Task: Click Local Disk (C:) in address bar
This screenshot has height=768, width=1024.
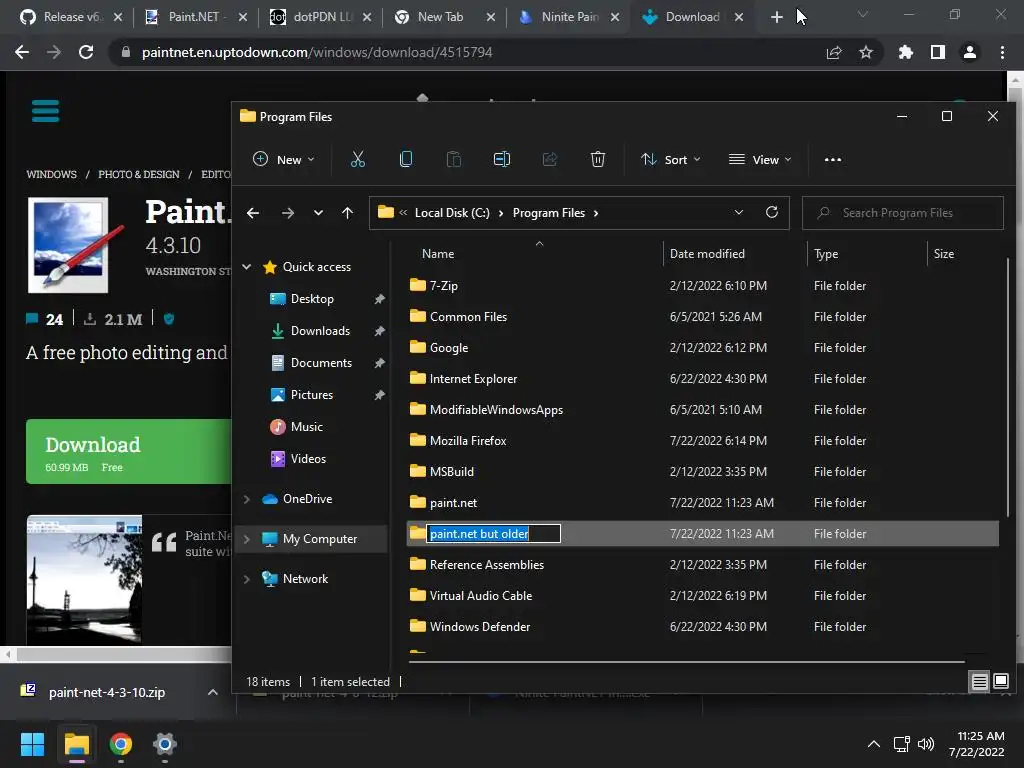Action: pyautogui.click(x=452, y=213)
